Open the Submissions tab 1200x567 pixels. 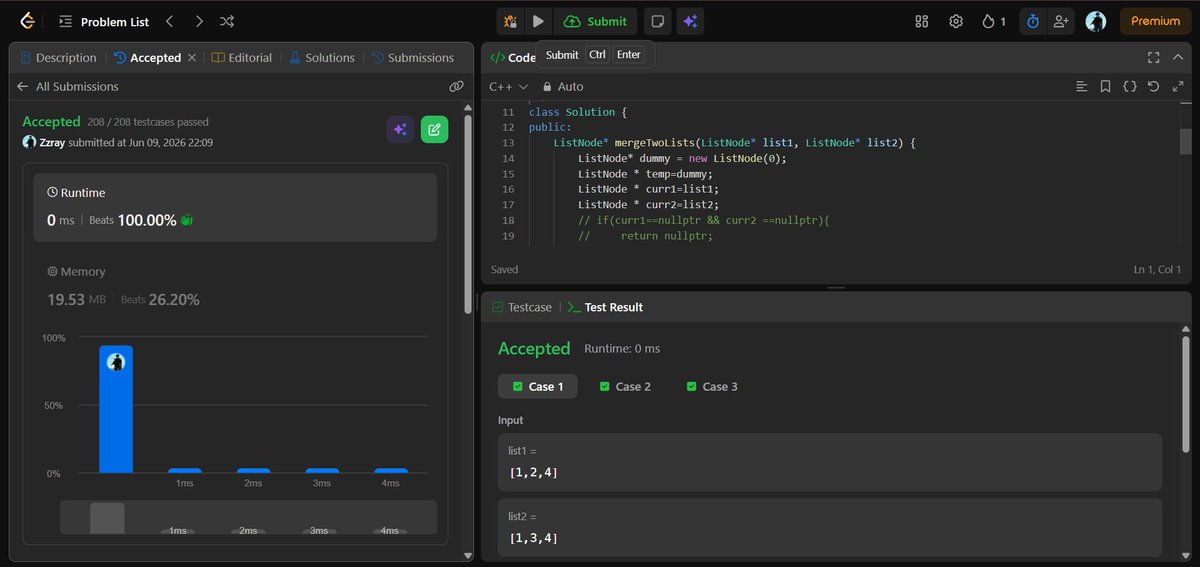[x=412, y=58]
